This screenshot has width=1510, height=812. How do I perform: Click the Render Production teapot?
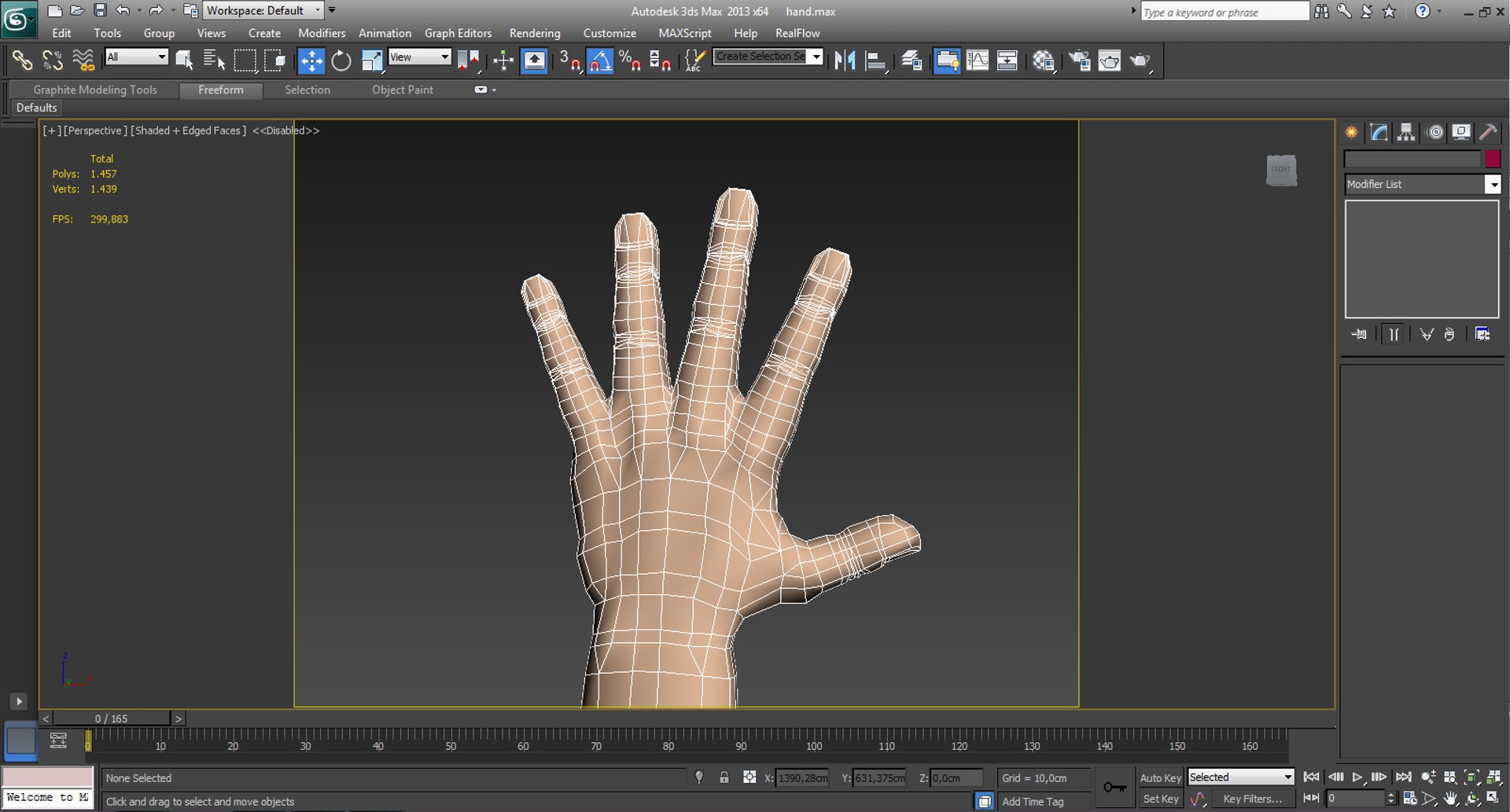pos(1140,61)
